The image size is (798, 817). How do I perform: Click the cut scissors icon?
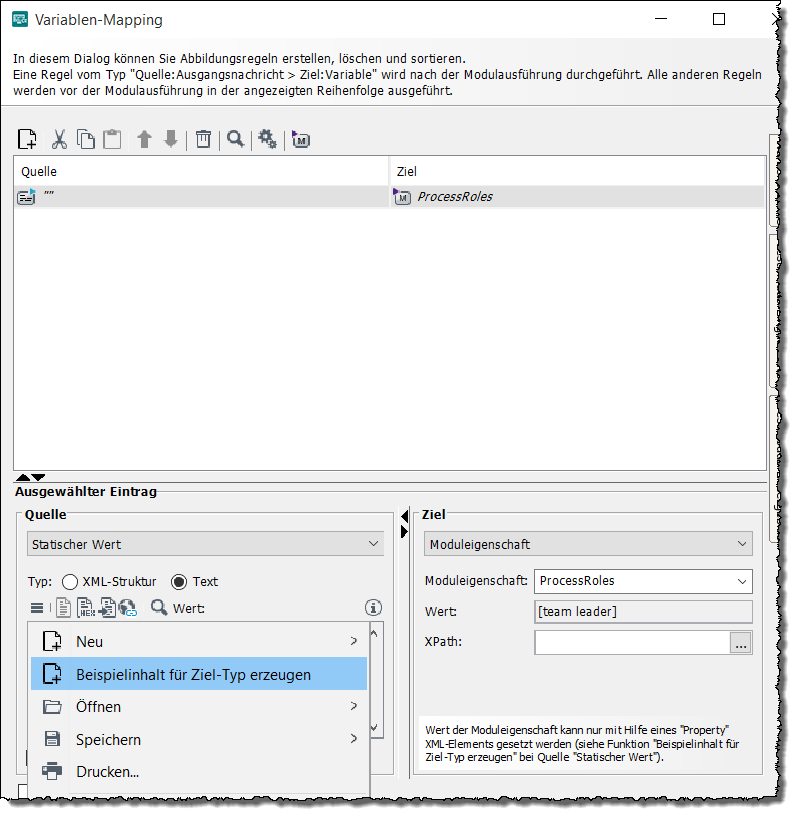pyautogui.click(x=59, y=140)
